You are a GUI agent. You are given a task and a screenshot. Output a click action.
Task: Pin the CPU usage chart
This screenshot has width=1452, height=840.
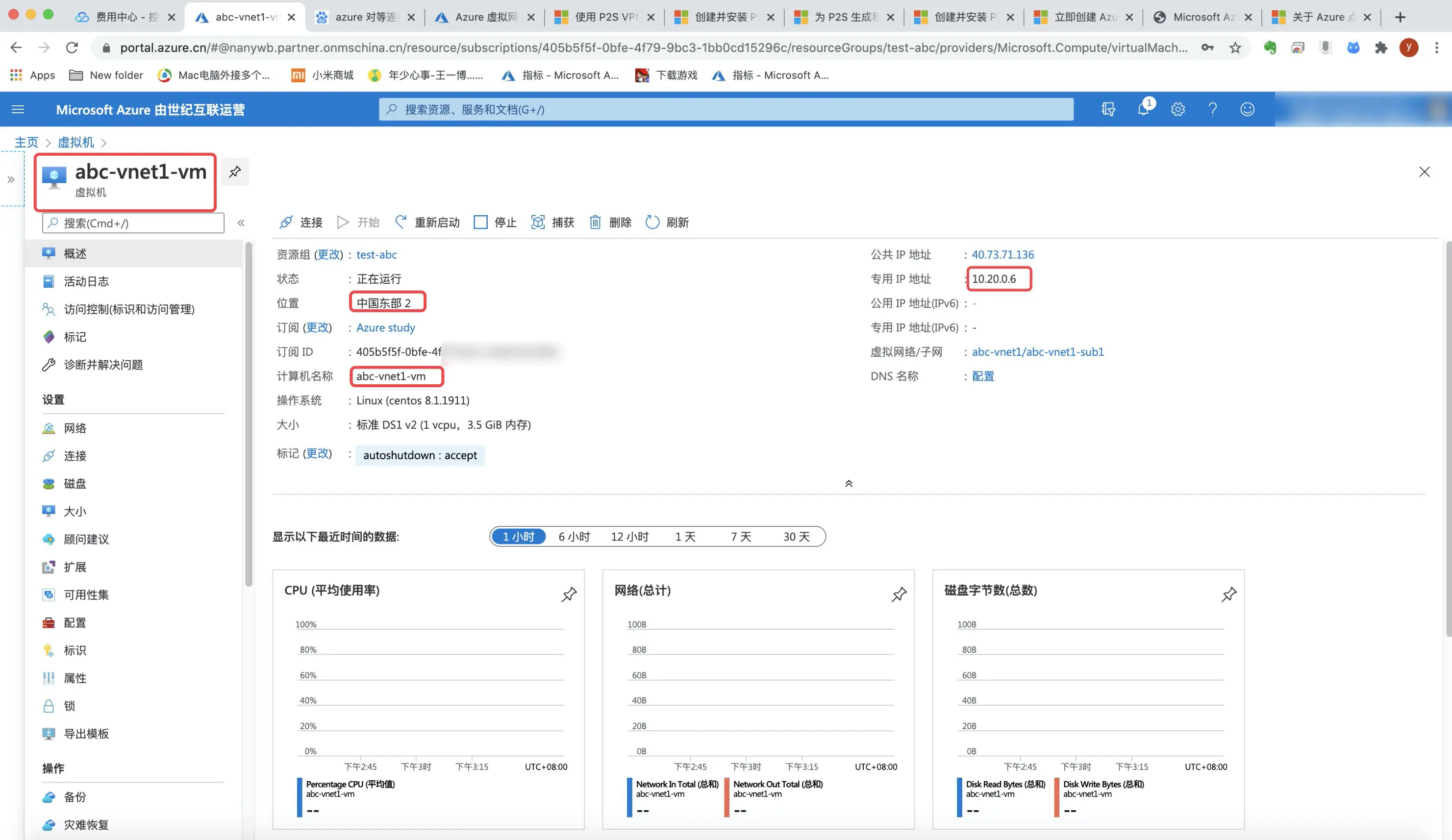569,594
